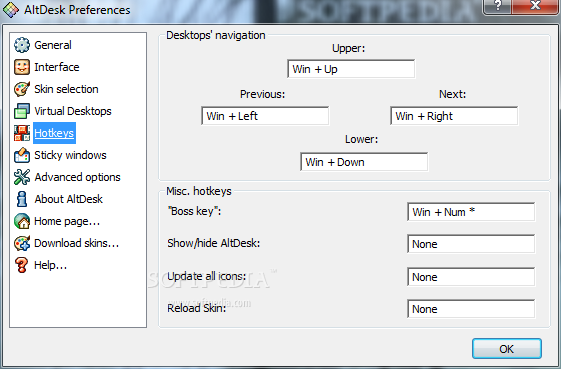Screen dimensions: 561x369
Task: Open Sticky windows settings
Action: click(x=70, y=155)
